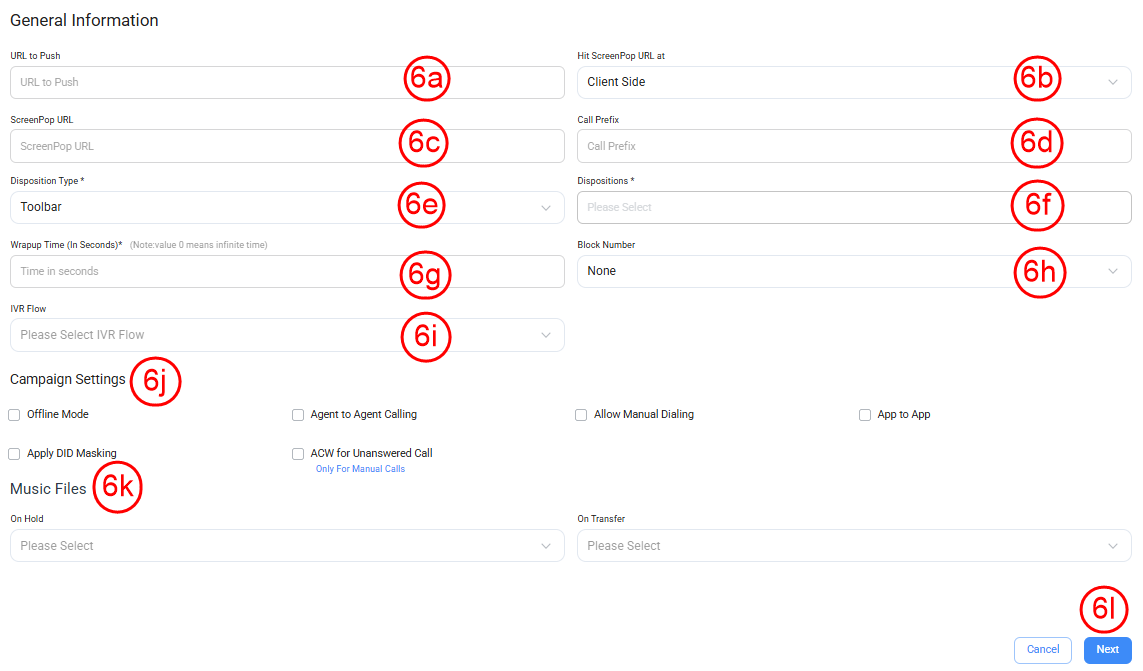
Task: Expand the On Transfer music dropdown
Action: click(x=854, y=546)
